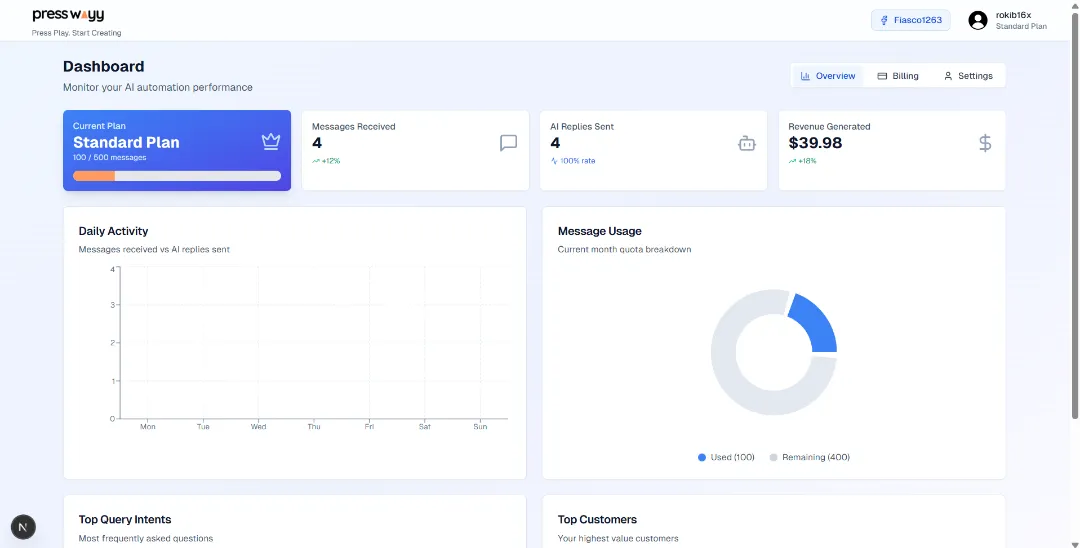Click the Sun label on chart axis
This screenshot has width=1080, height=548.
click(480, 427)
